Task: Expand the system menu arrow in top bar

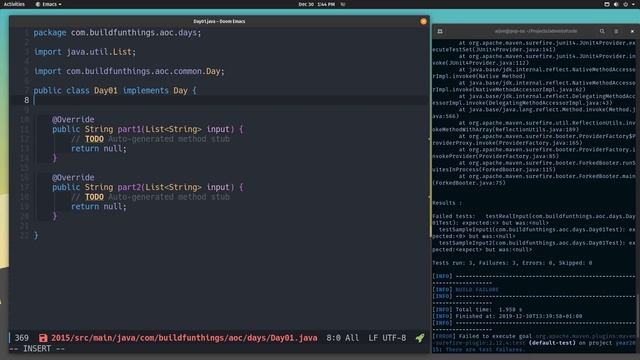Action: [634, 4]
